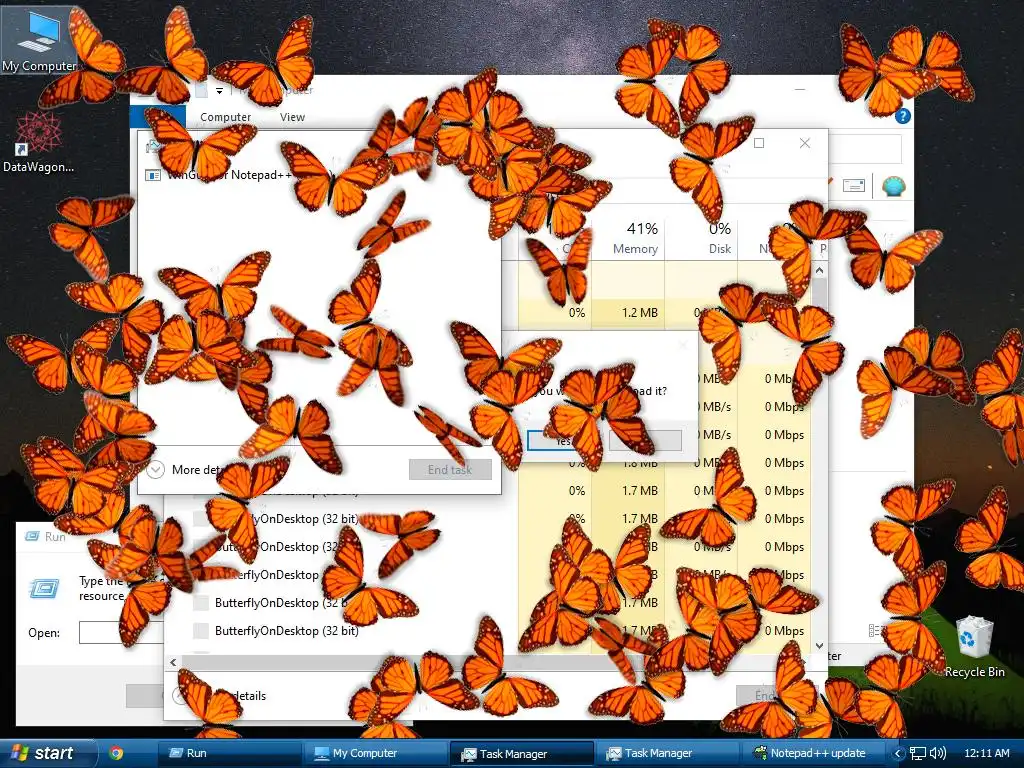
Task: Click scroll-up arrow in Task Manager list
Action: coord(819,270)
